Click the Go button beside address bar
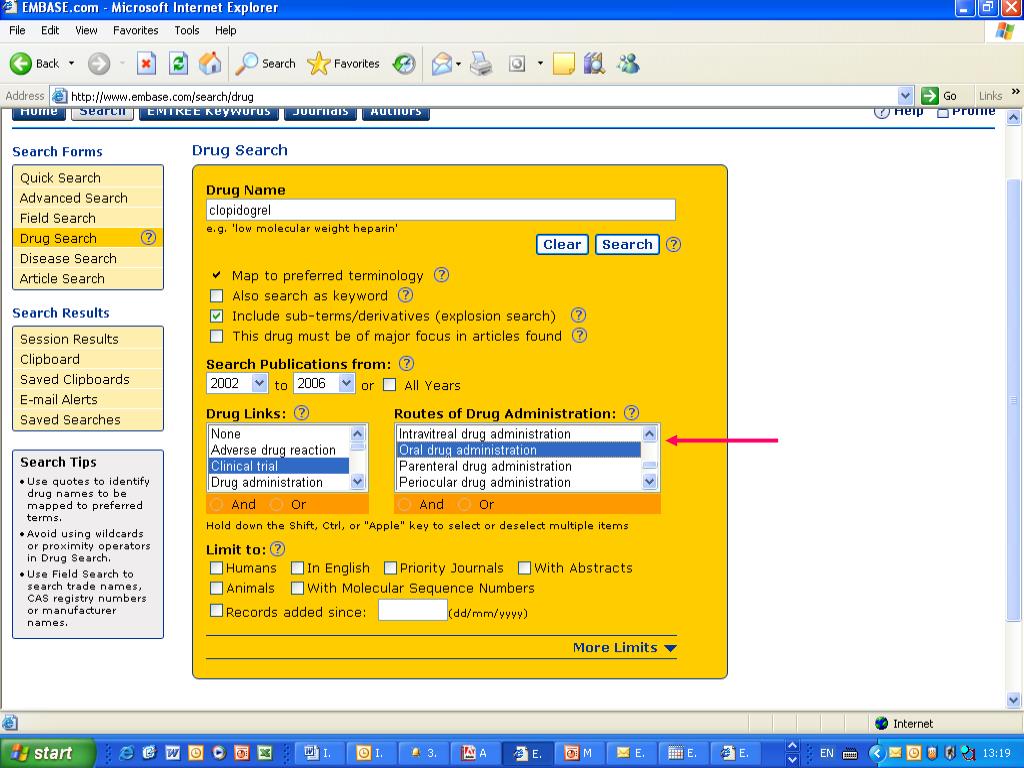Viewport: 1024px width, 768px height. tap(939, 96)
